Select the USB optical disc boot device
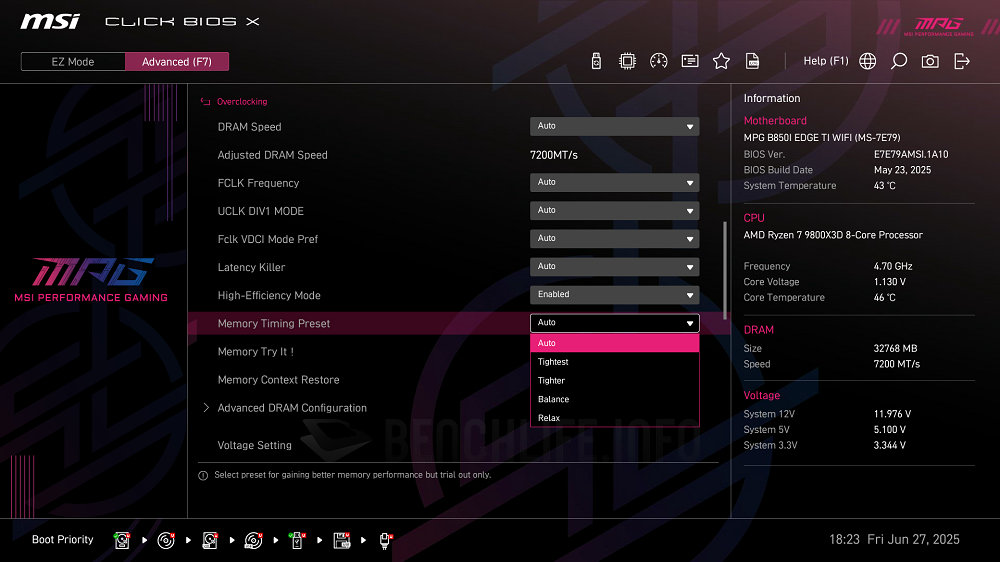Screen dimensions: 1000x562 [253, 540]
